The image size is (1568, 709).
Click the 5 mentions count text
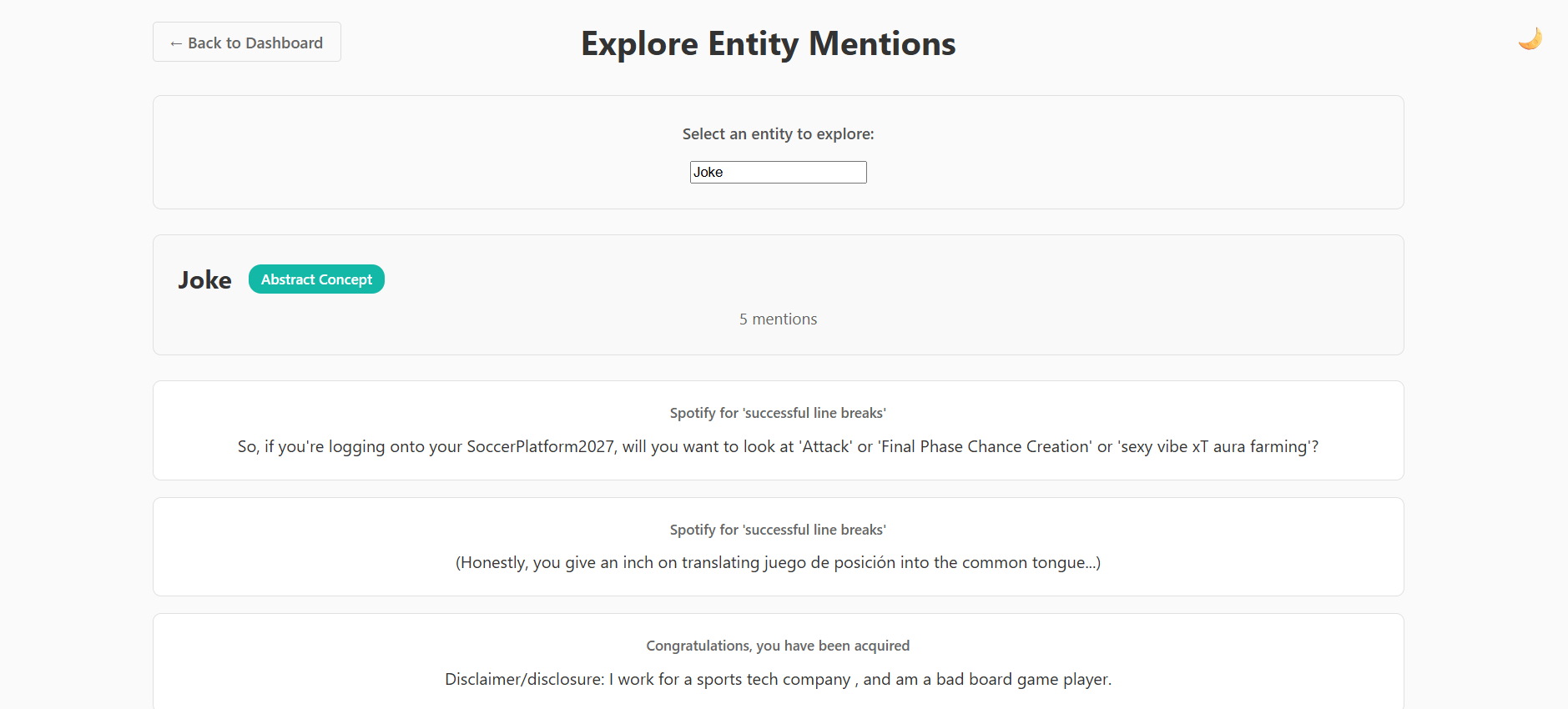click(x=778, y=319)
